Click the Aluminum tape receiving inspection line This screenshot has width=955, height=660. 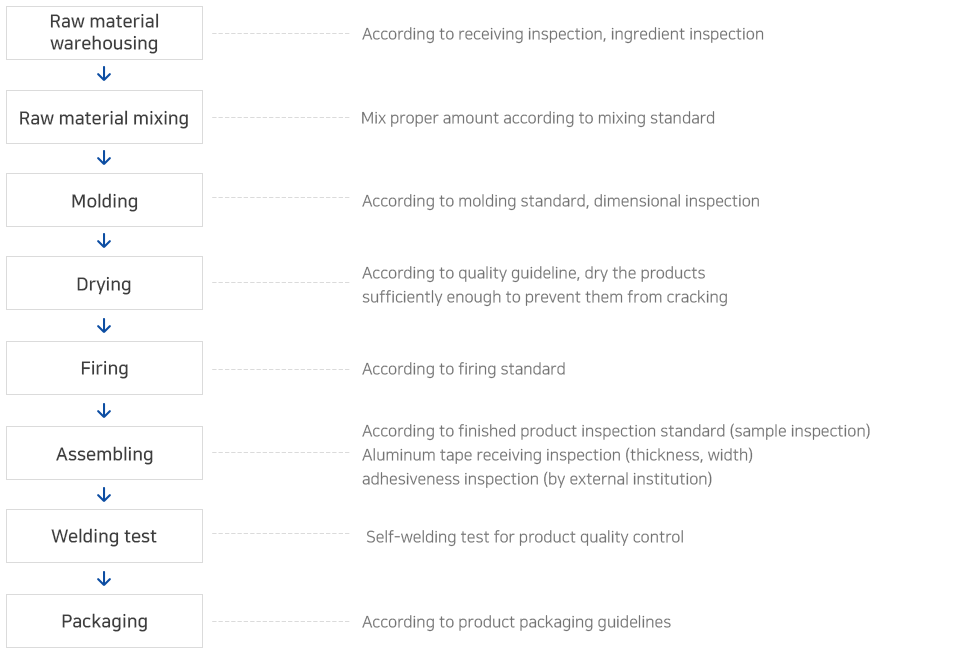point(557,455)
